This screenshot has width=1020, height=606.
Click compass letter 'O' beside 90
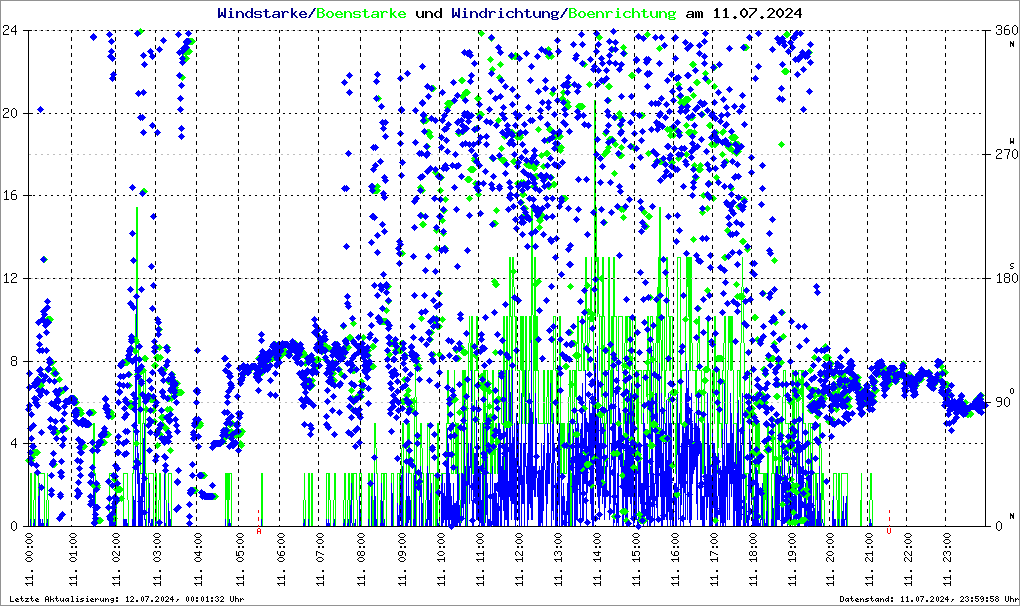tap(1012, 390)
